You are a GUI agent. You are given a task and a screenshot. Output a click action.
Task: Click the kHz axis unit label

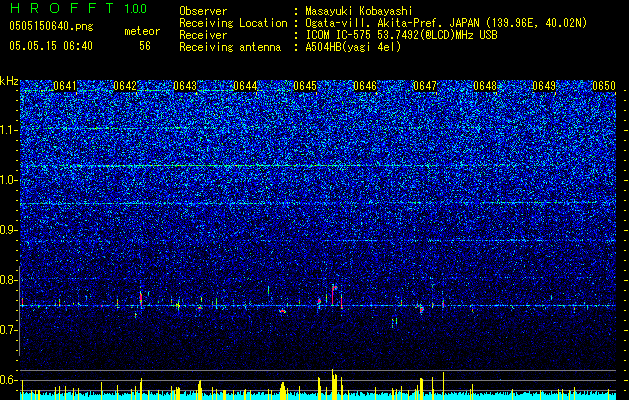point(9,81)
